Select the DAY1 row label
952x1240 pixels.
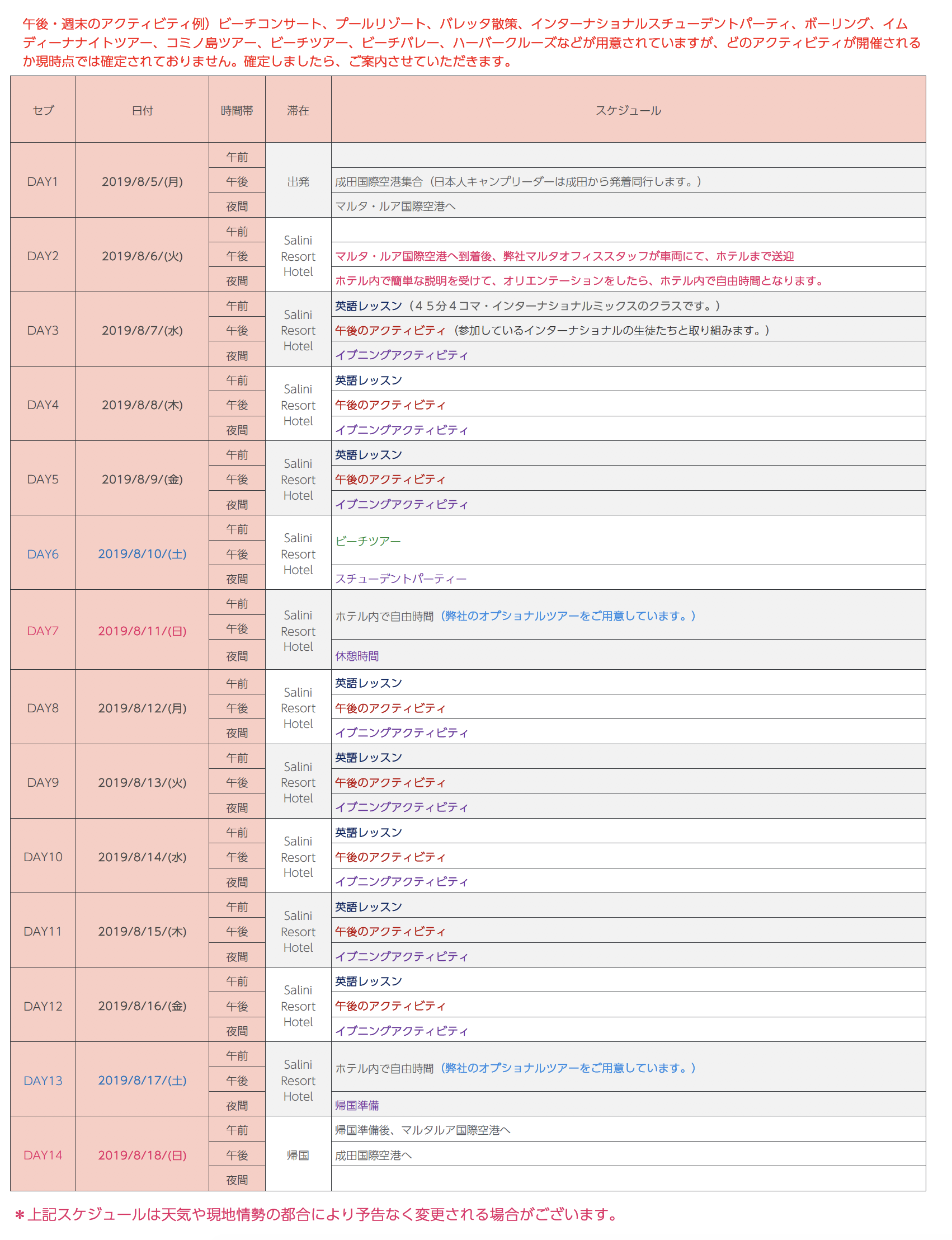click(43, 182)
